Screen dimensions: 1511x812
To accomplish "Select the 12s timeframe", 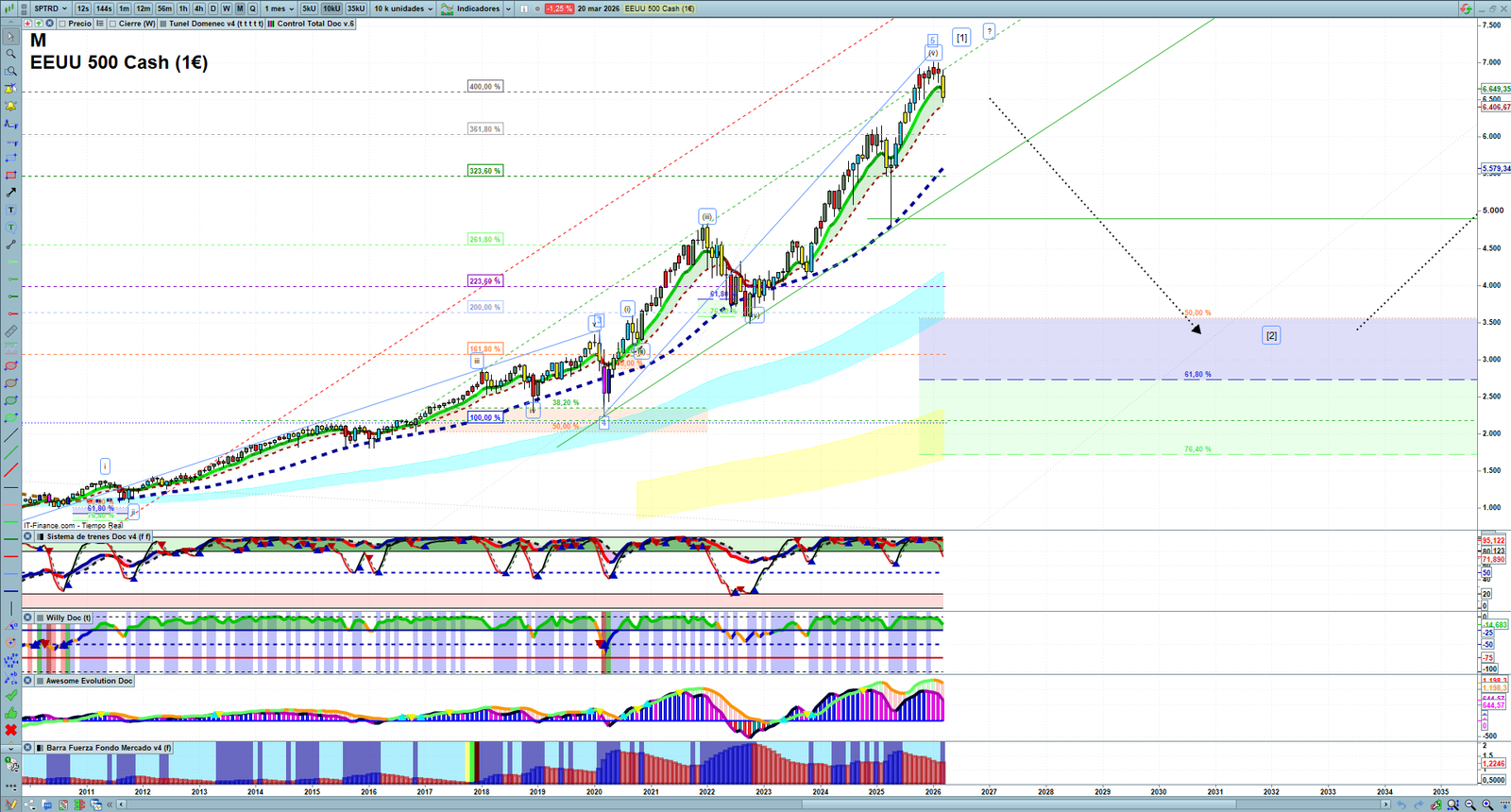I will tap(83, 8).
